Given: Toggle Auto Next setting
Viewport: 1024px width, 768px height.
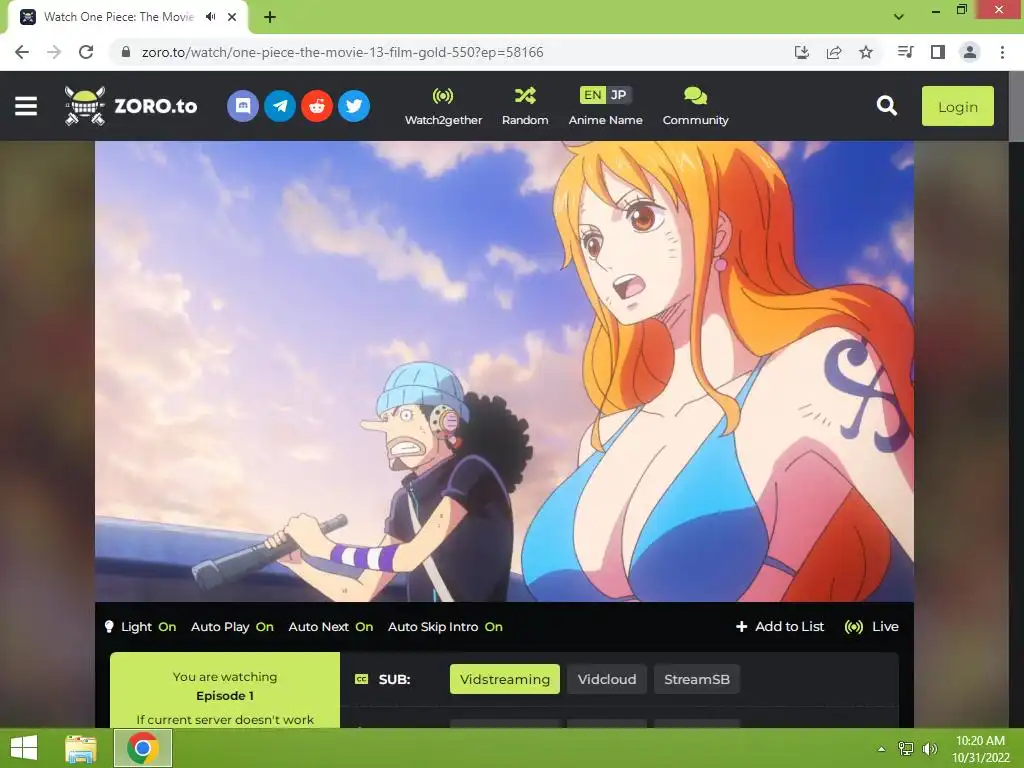Looking at the screenshot, I should 330,627.
